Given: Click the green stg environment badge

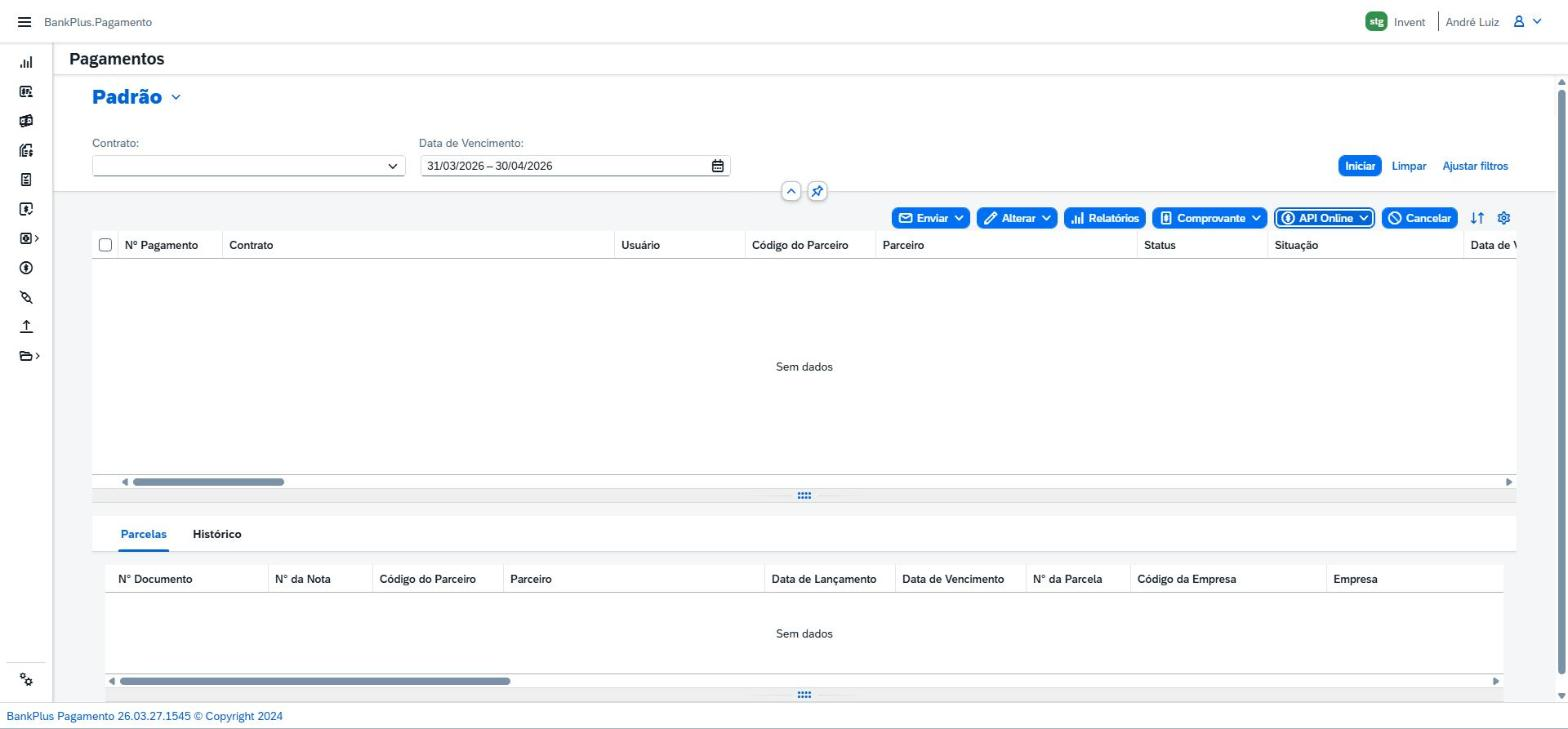Looking at the screenshot, I should tap(1376, 22).
